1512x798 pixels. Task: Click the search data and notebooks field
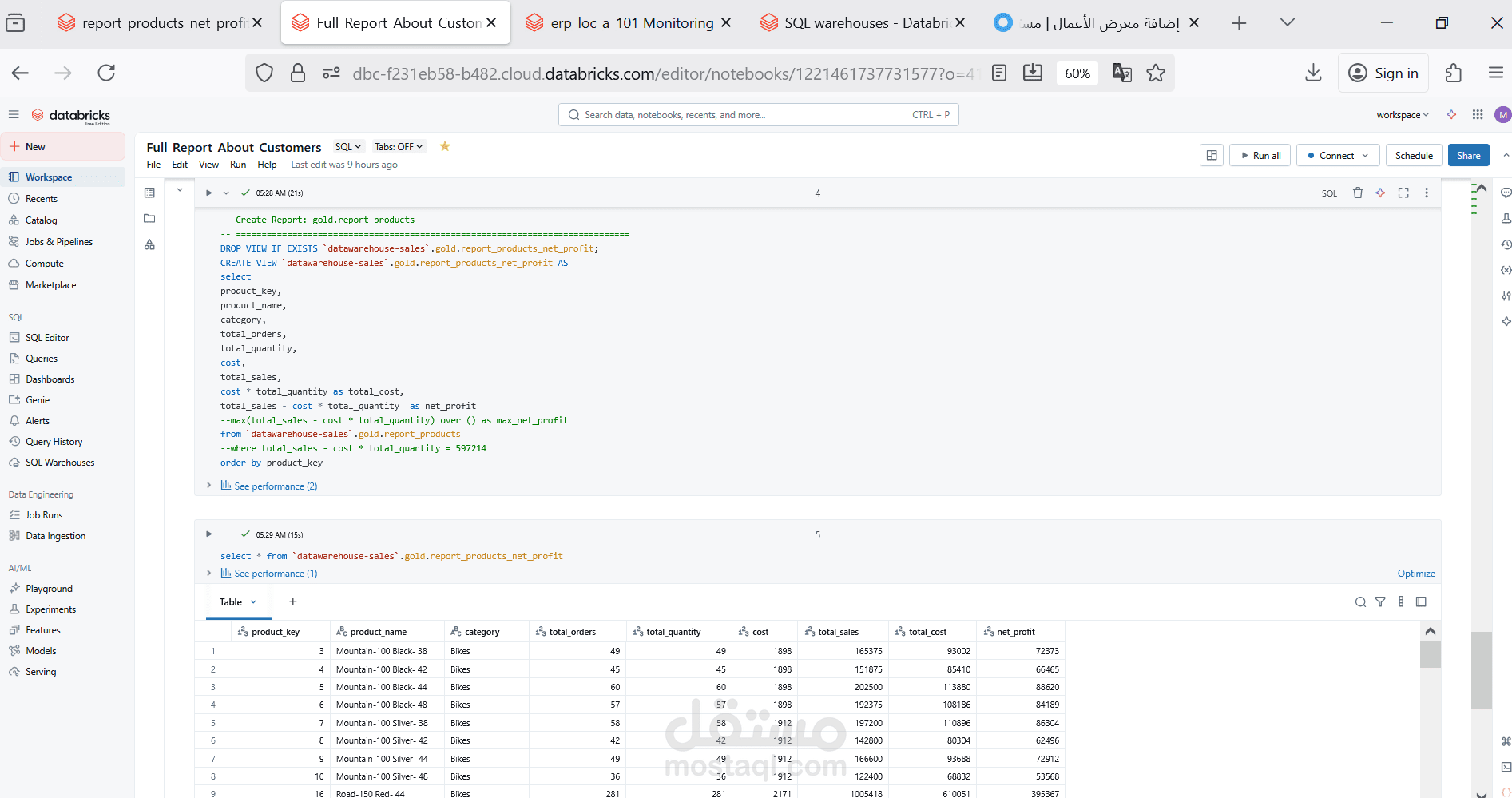click(x=758, y=115)
